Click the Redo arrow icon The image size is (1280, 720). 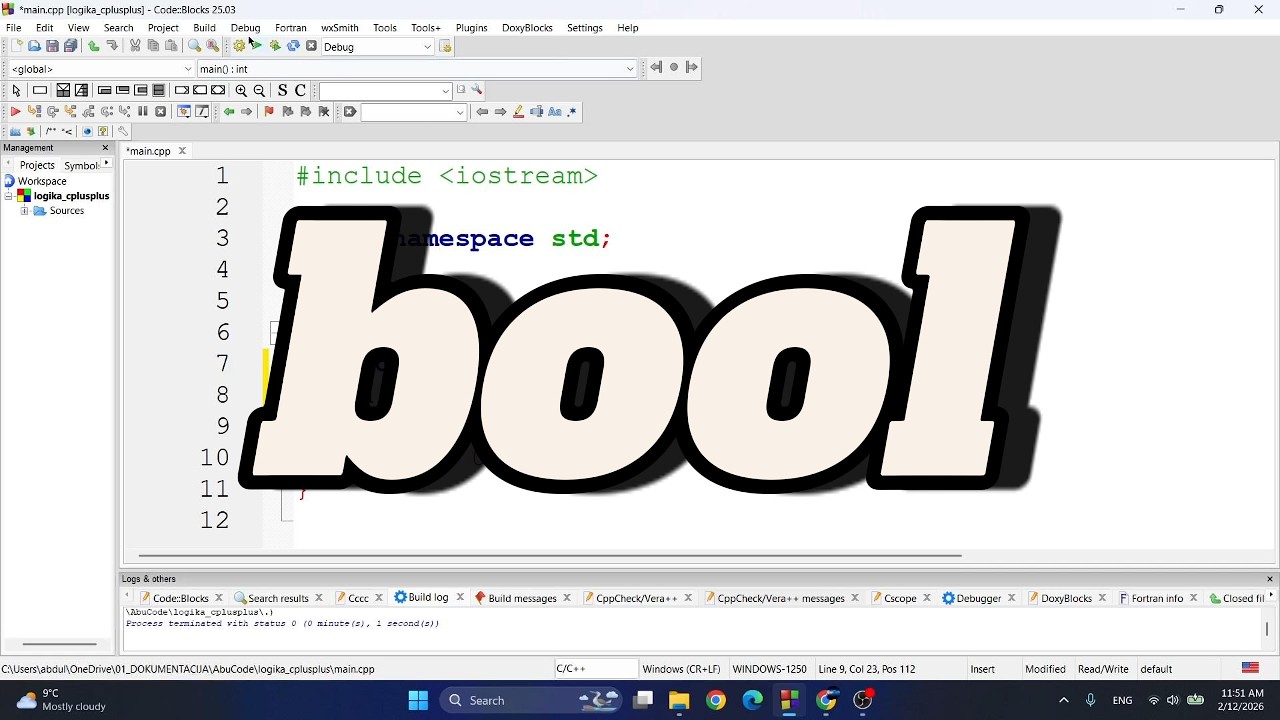(x=112, y=46)
